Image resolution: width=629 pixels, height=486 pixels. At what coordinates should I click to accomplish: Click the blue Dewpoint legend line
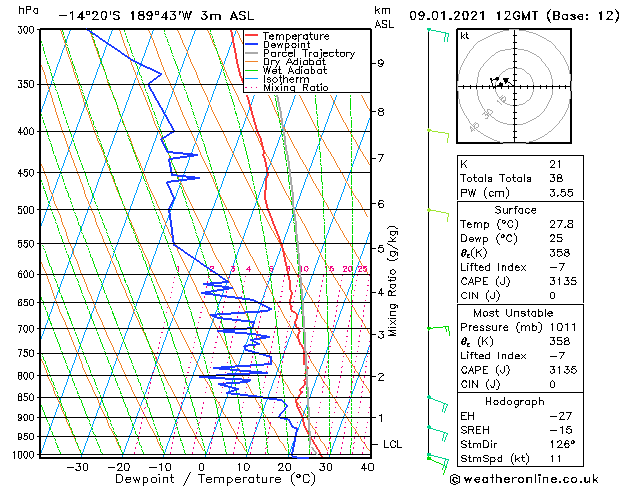coord(251,45)
